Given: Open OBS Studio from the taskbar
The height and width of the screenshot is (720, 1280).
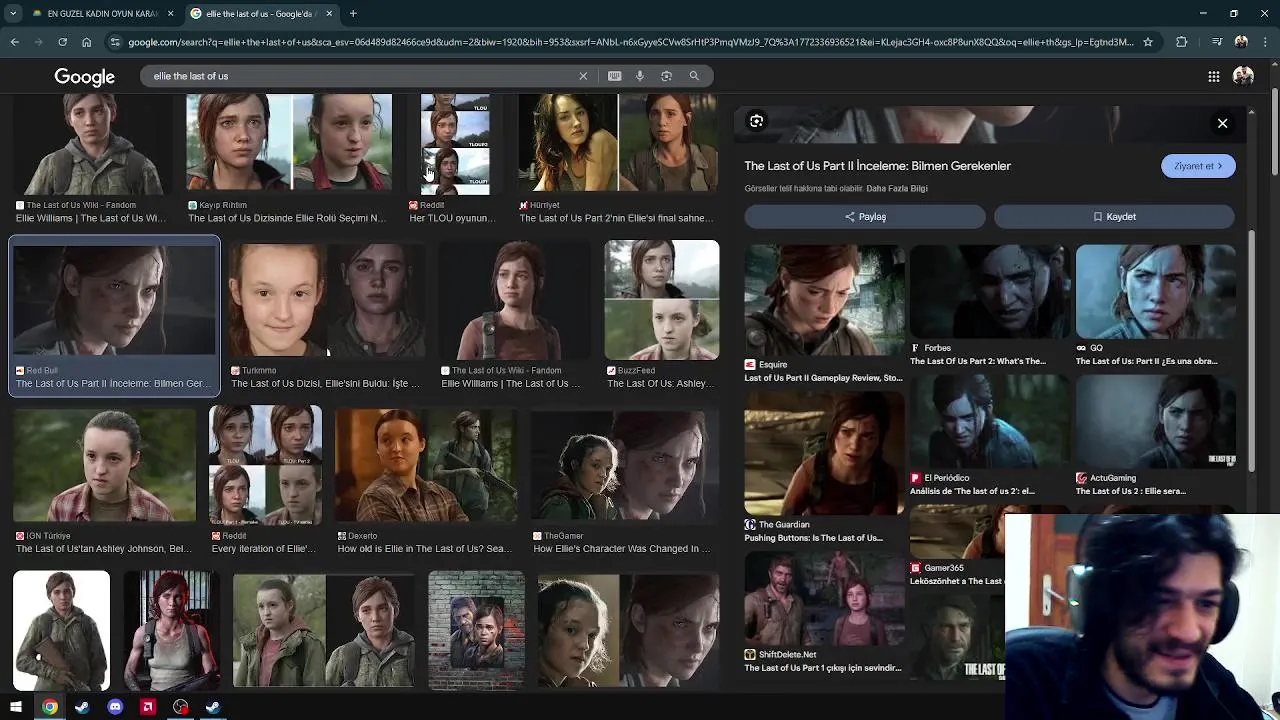Looking at the screenshot, I should 180,707.
